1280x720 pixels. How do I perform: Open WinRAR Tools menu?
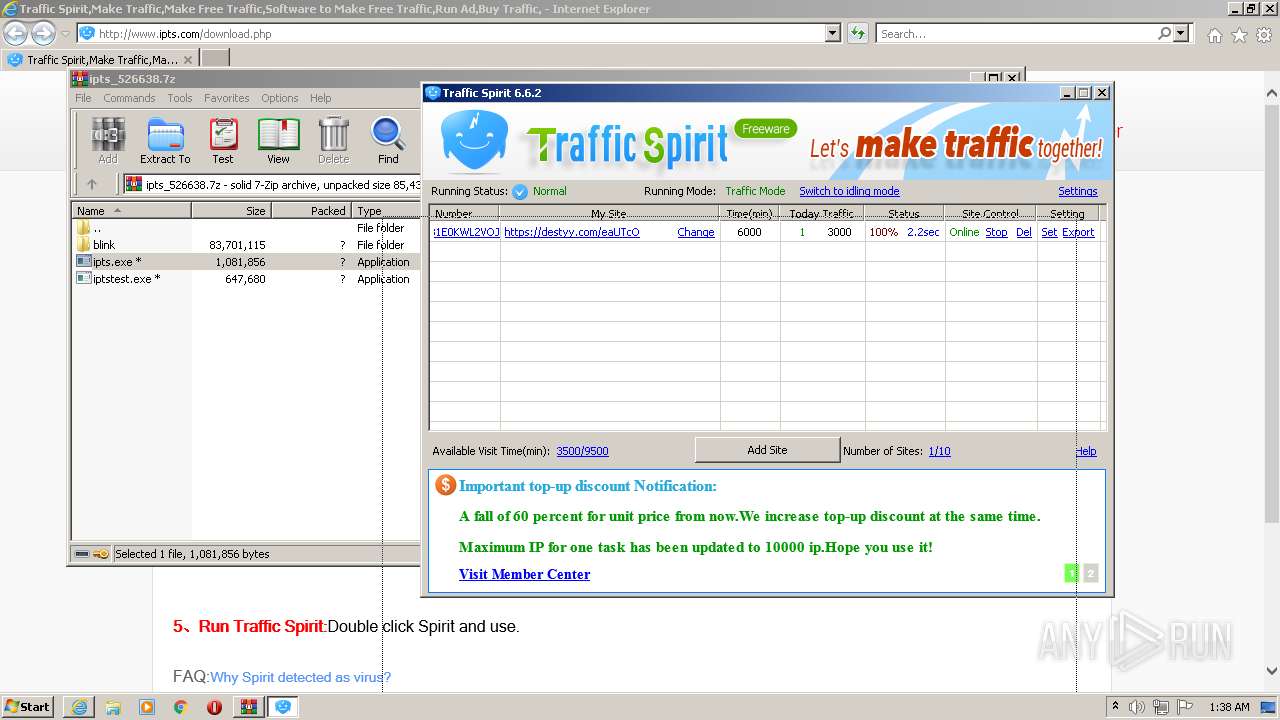[180, 98]
